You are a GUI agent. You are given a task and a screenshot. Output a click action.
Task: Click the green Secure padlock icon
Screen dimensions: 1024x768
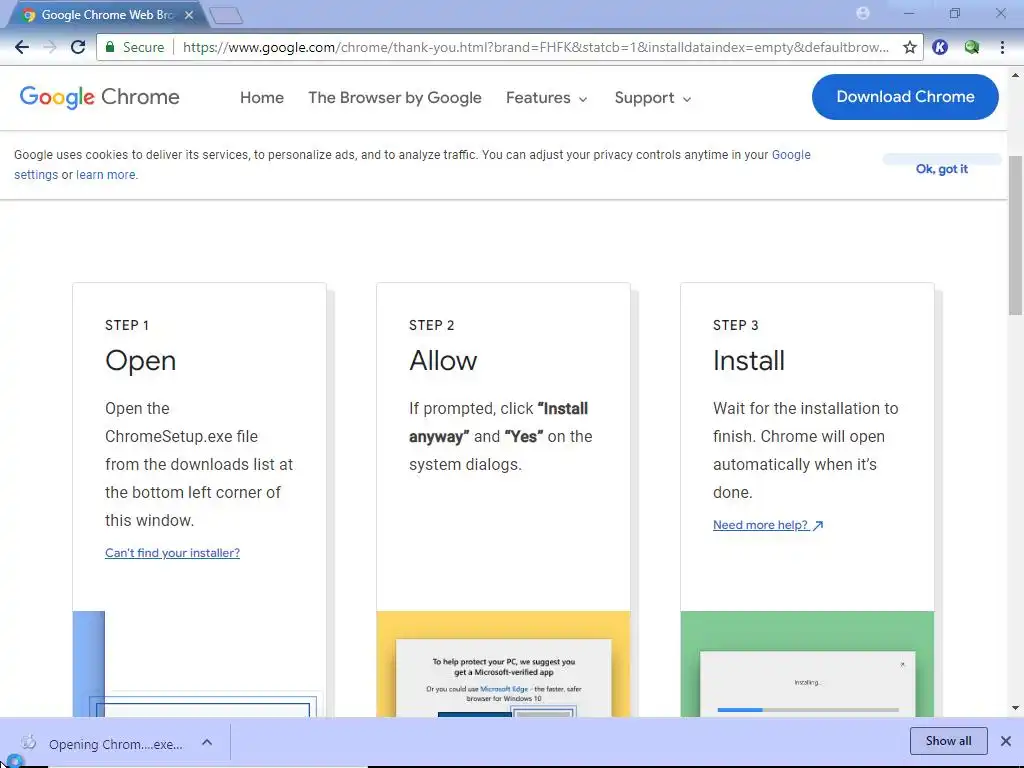pyautogui.click(x=110, y=47)
